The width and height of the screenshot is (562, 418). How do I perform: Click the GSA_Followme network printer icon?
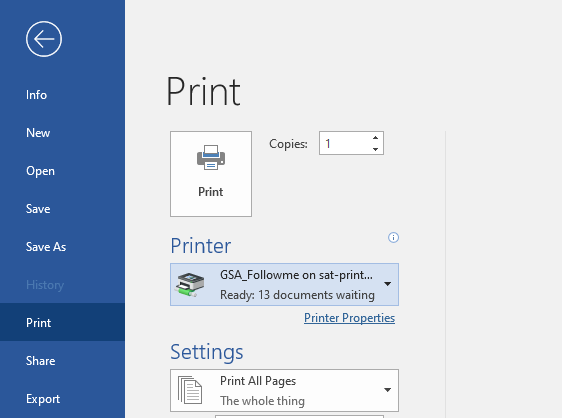pyautogui.click(x=190, y=284)
